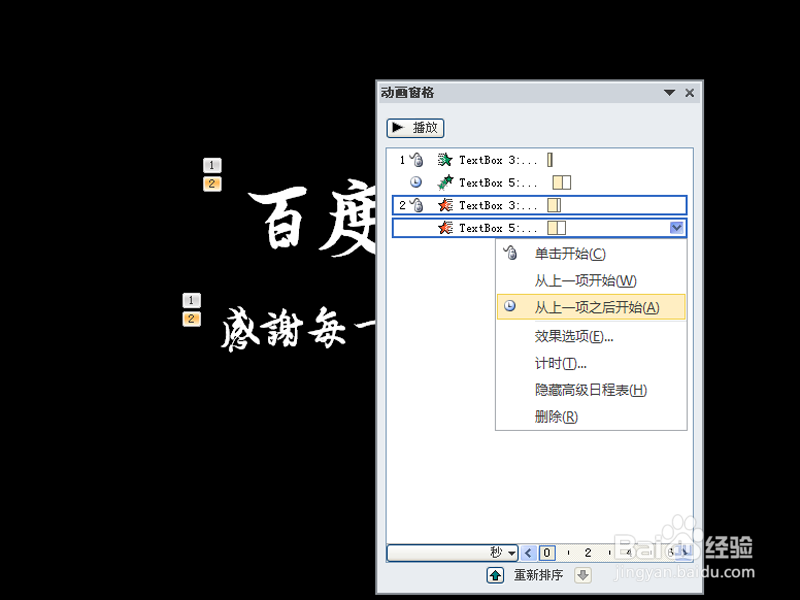
Task: Close the 动画窗格 animation pane
Action: pyautogui.click(x=690, y=93)
